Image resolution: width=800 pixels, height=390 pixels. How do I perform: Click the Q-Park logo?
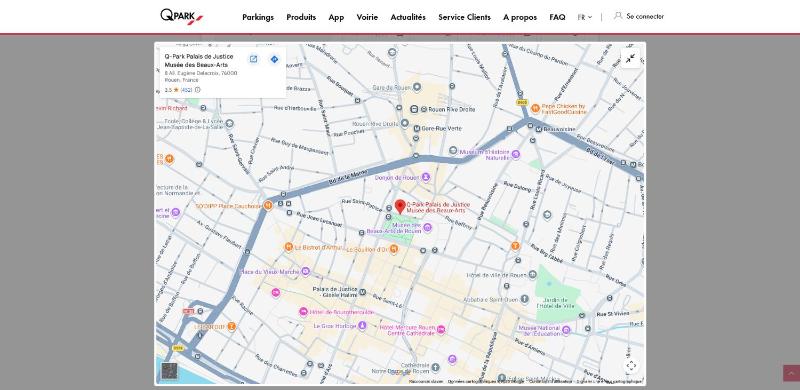click(x=181, y=16)
